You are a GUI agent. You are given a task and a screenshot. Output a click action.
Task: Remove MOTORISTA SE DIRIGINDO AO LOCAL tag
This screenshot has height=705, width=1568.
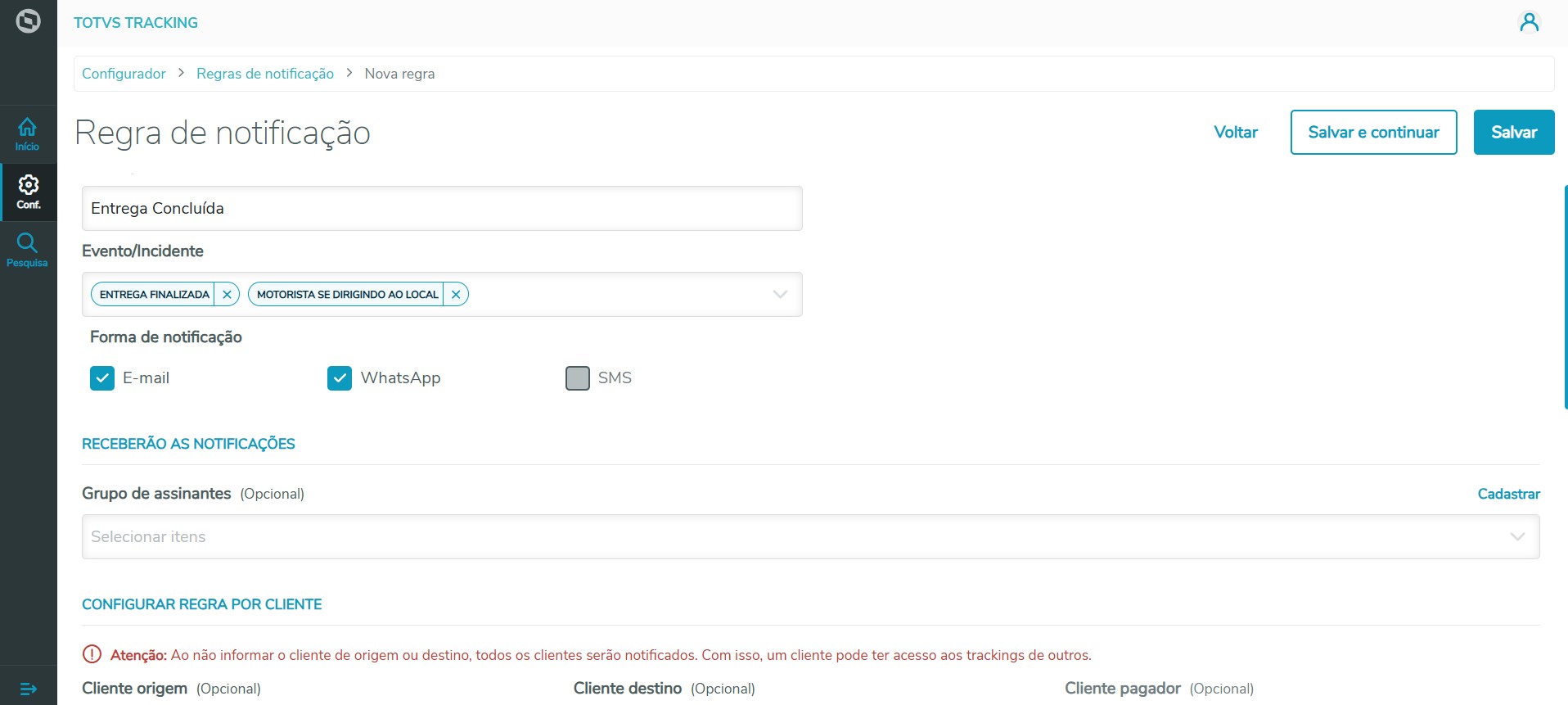(456, 295)
